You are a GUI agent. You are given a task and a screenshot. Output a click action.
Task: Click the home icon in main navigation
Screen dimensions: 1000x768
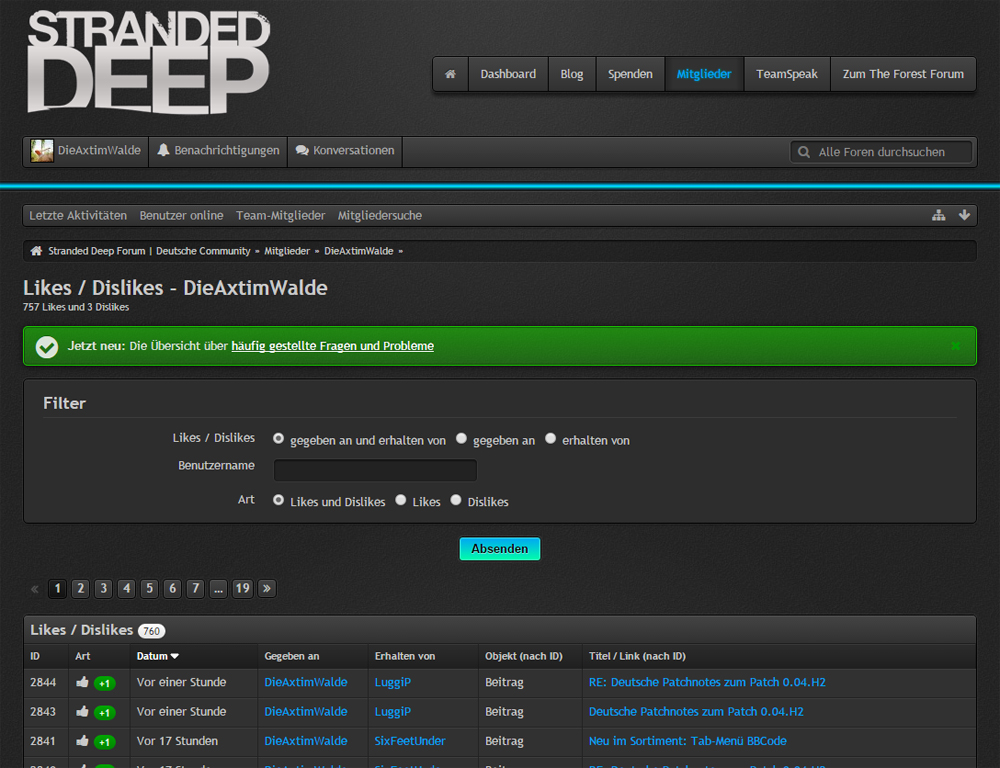450,74
